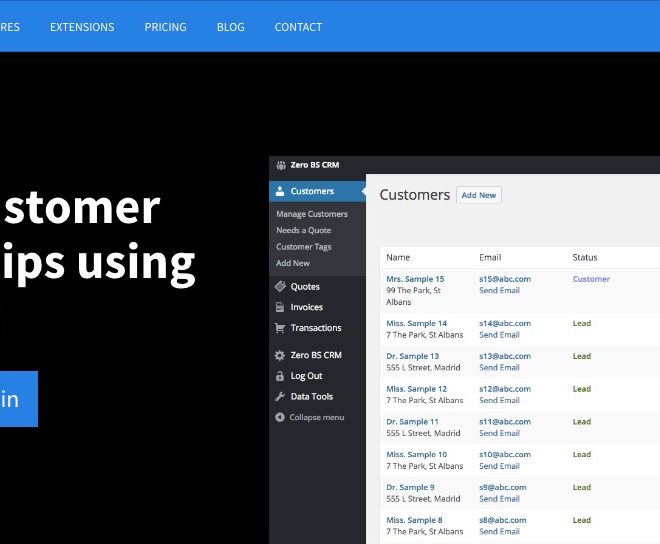The image size is (660, 544).
Task: Click the Add New button beside Customers heading
Action: pos(479,195)
